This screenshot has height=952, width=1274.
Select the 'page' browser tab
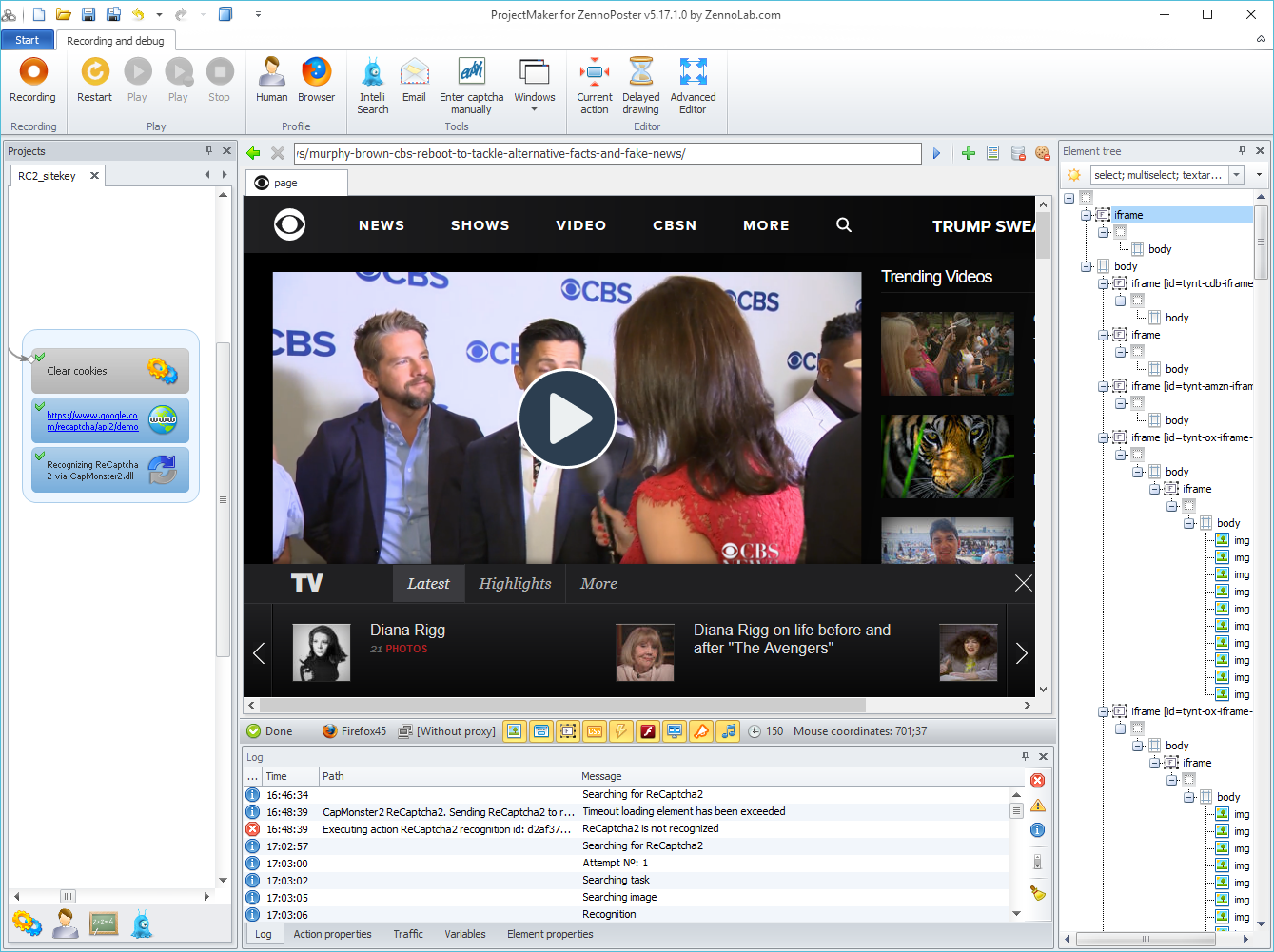(296, 183)
